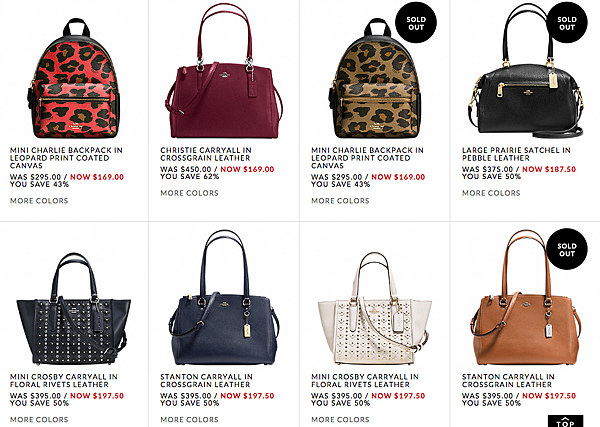Click the Large Prairie Satchel in Pebble Leather title
Screen dimensions: 600x427
516,154
